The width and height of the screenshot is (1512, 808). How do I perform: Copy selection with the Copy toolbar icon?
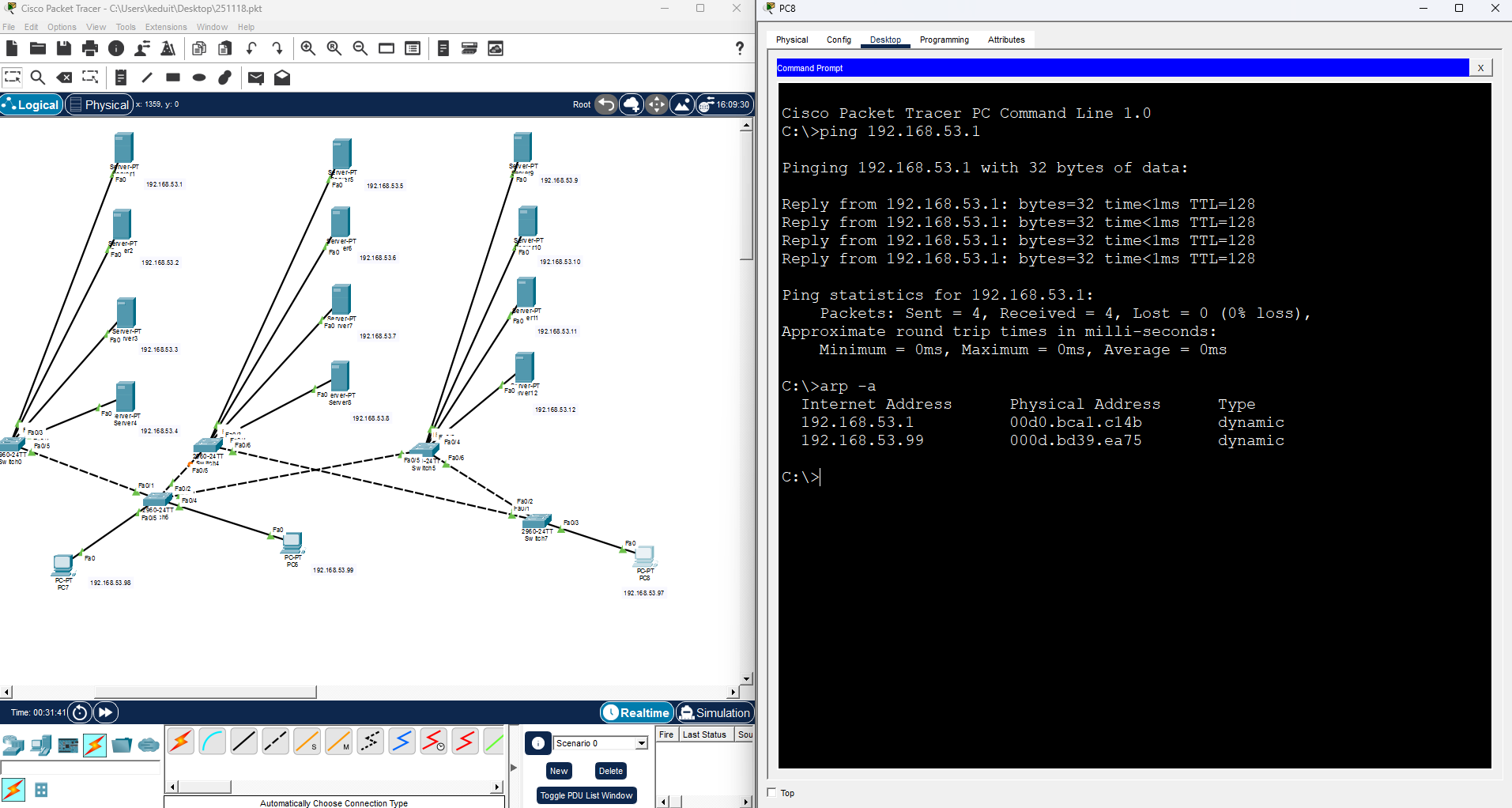click(199, 48)
